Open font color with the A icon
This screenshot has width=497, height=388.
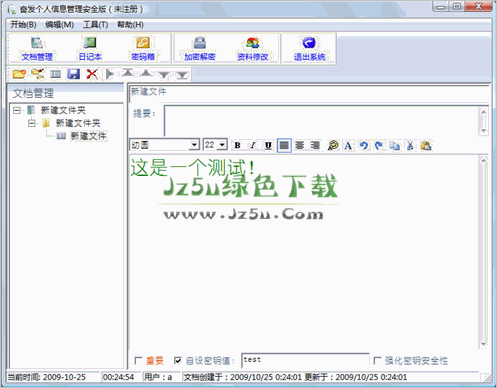tap(348, 145)
